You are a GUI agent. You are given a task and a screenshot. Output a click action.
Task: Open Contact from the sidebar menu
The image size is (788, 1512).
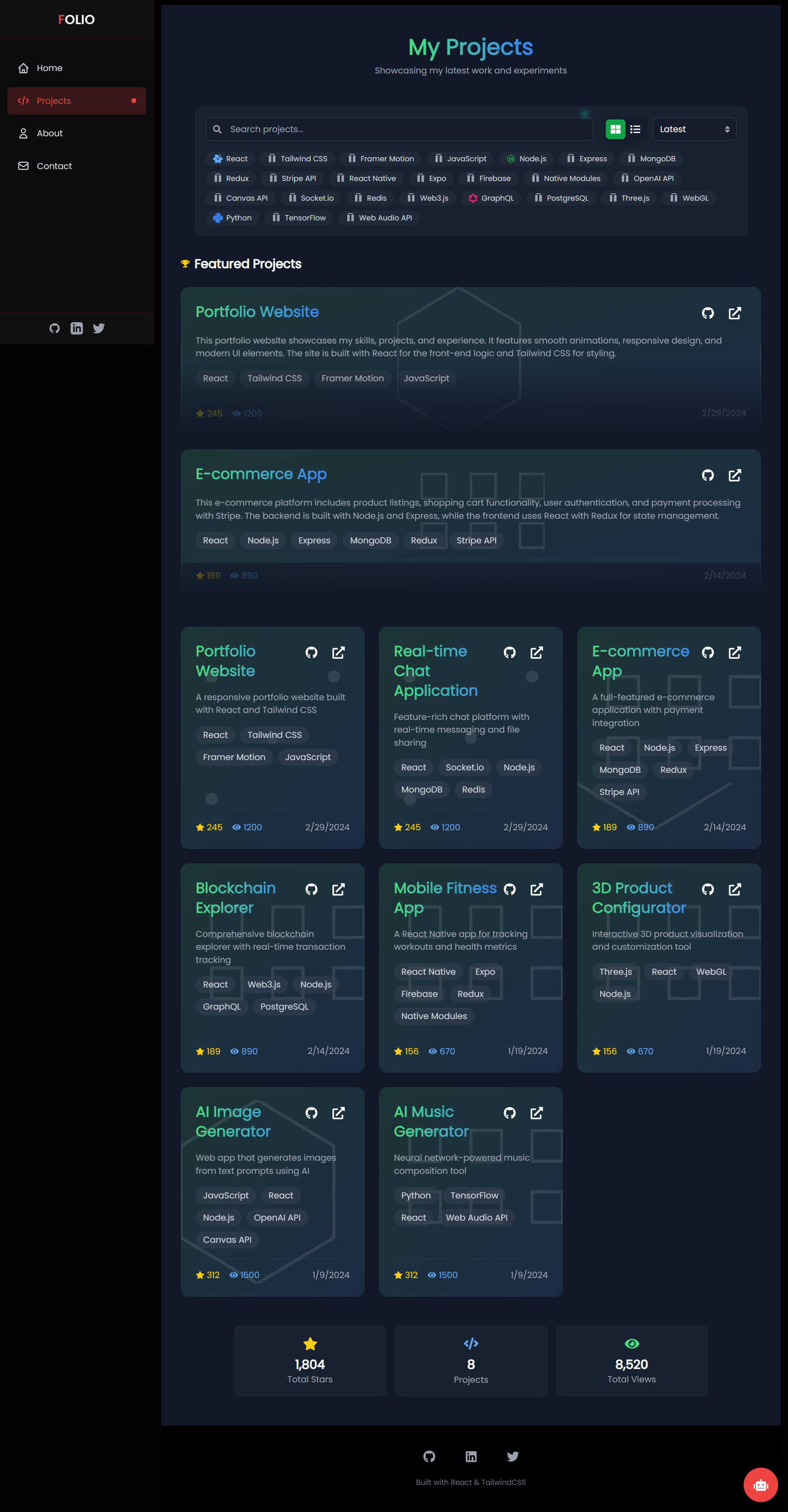(54, 166)
